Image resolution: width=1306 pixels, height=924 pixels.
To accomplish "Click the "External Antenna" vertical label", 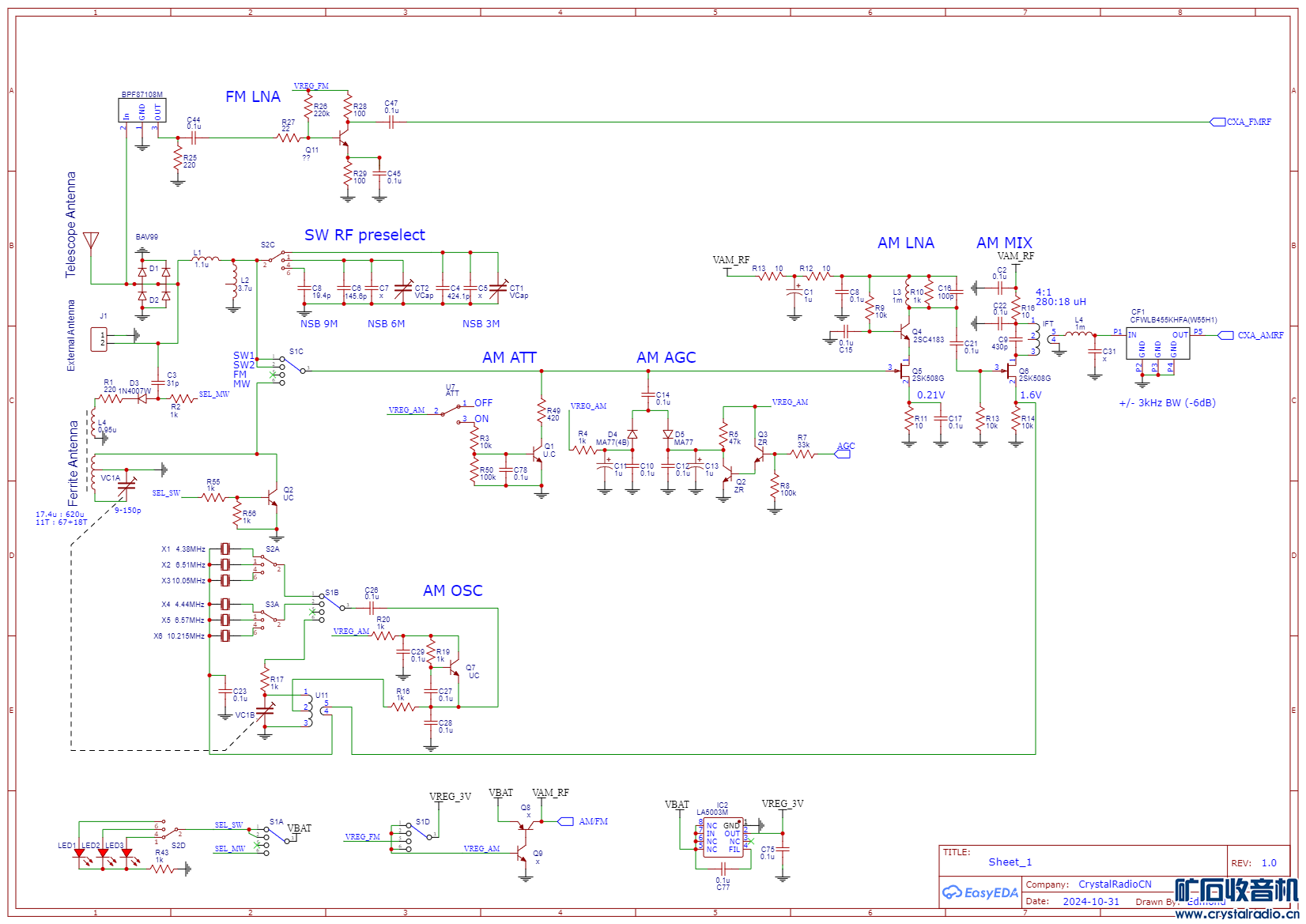I will coord(71,335).
